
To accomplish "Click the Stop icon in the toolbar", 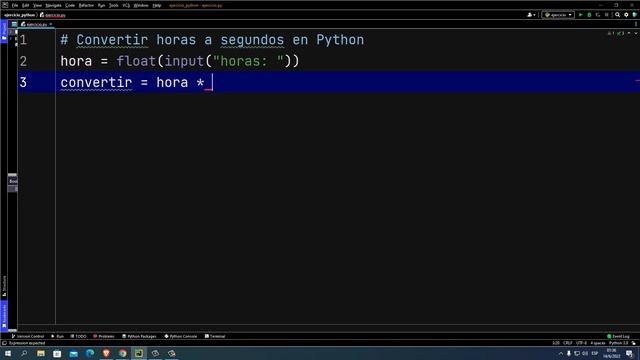I will click(x=607, y=15).
